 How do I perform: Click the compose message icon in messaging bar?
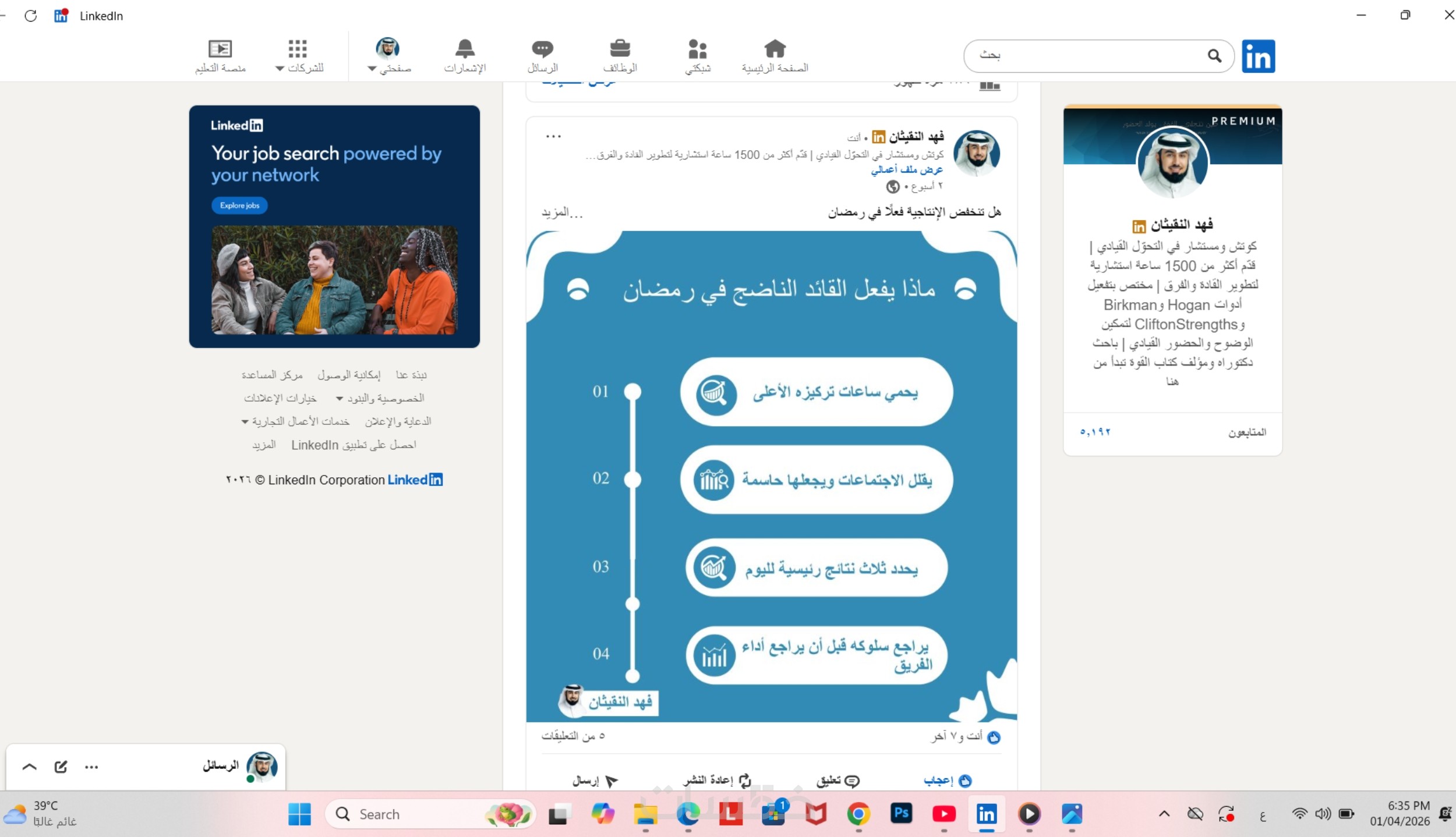61,767
